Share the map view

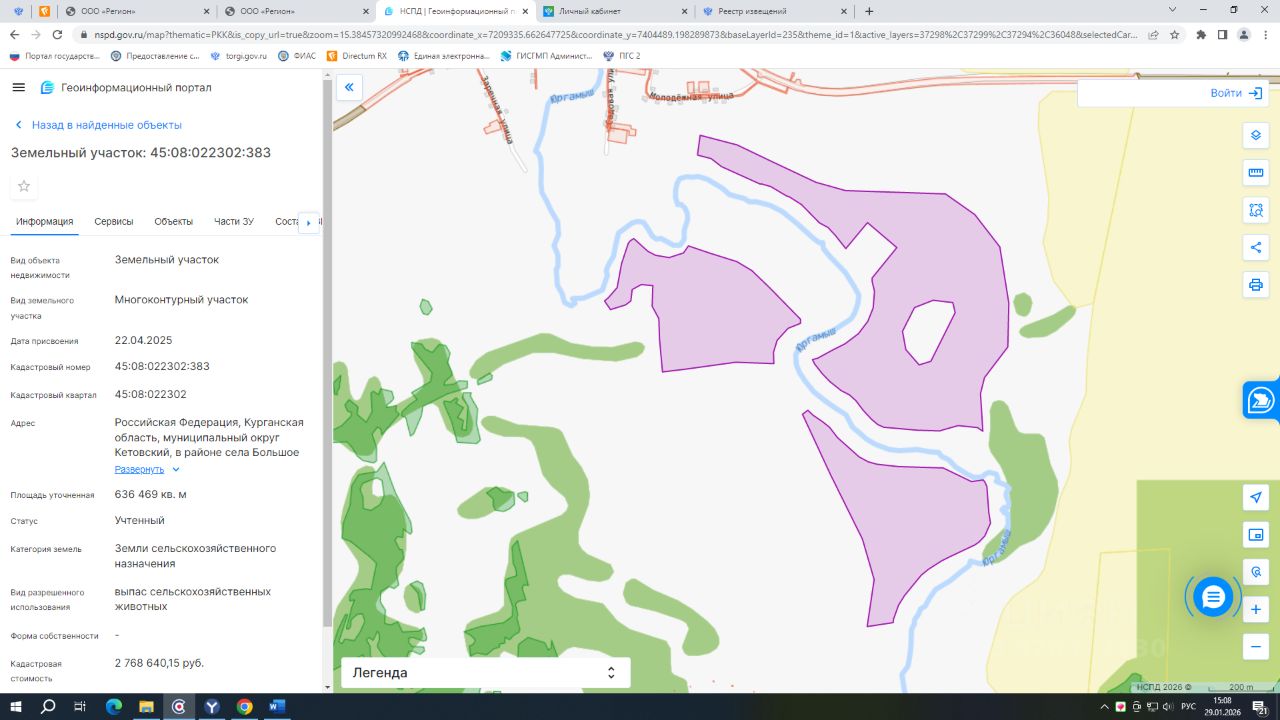click(x=1256, y=247)
